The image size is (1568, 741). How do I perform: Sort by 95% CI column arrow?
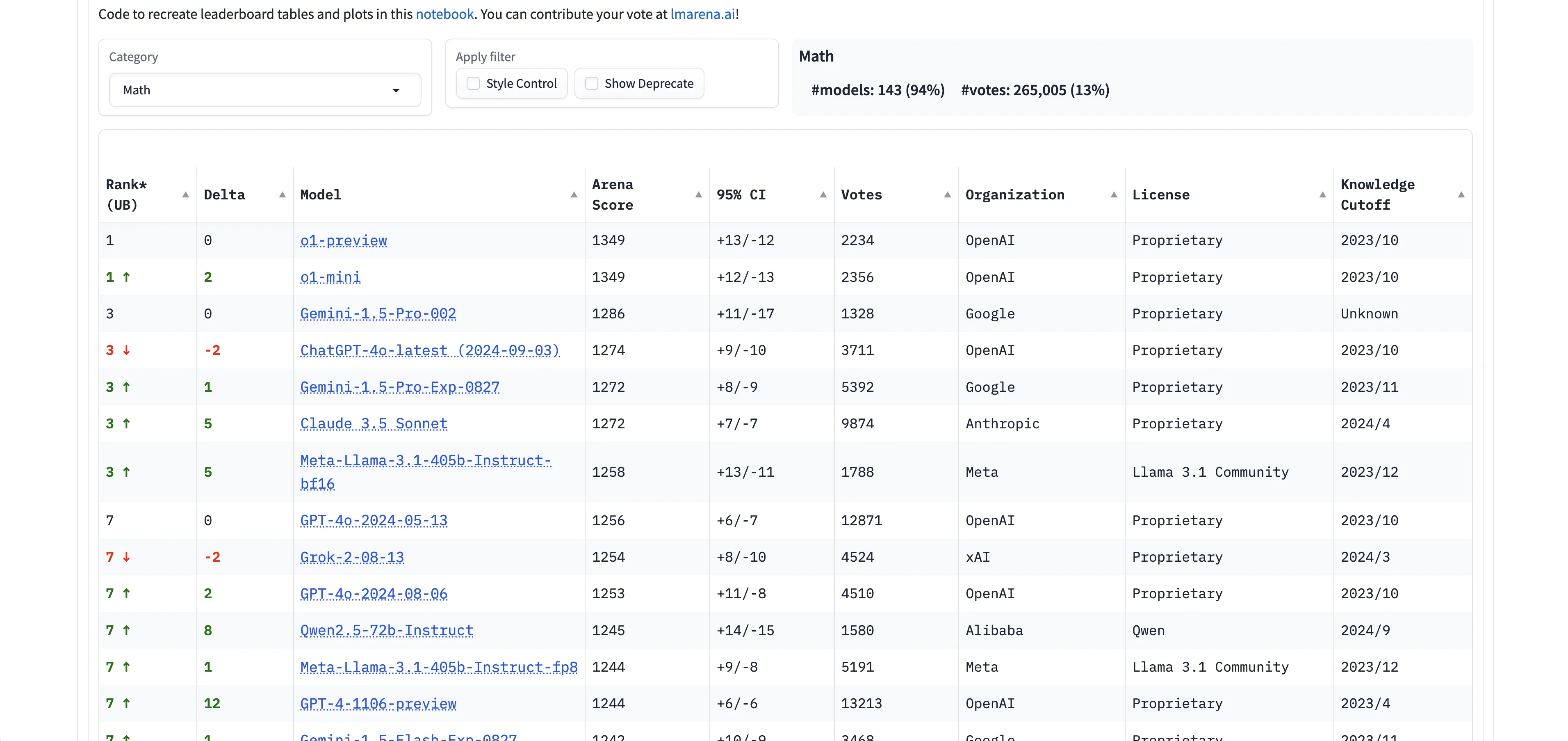coord(823,195)
